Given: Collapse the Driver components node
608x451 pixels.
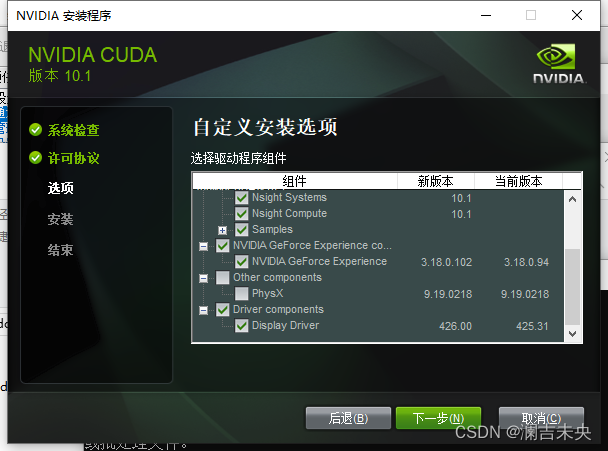Looking at the screenshot, I should (203, 311).
